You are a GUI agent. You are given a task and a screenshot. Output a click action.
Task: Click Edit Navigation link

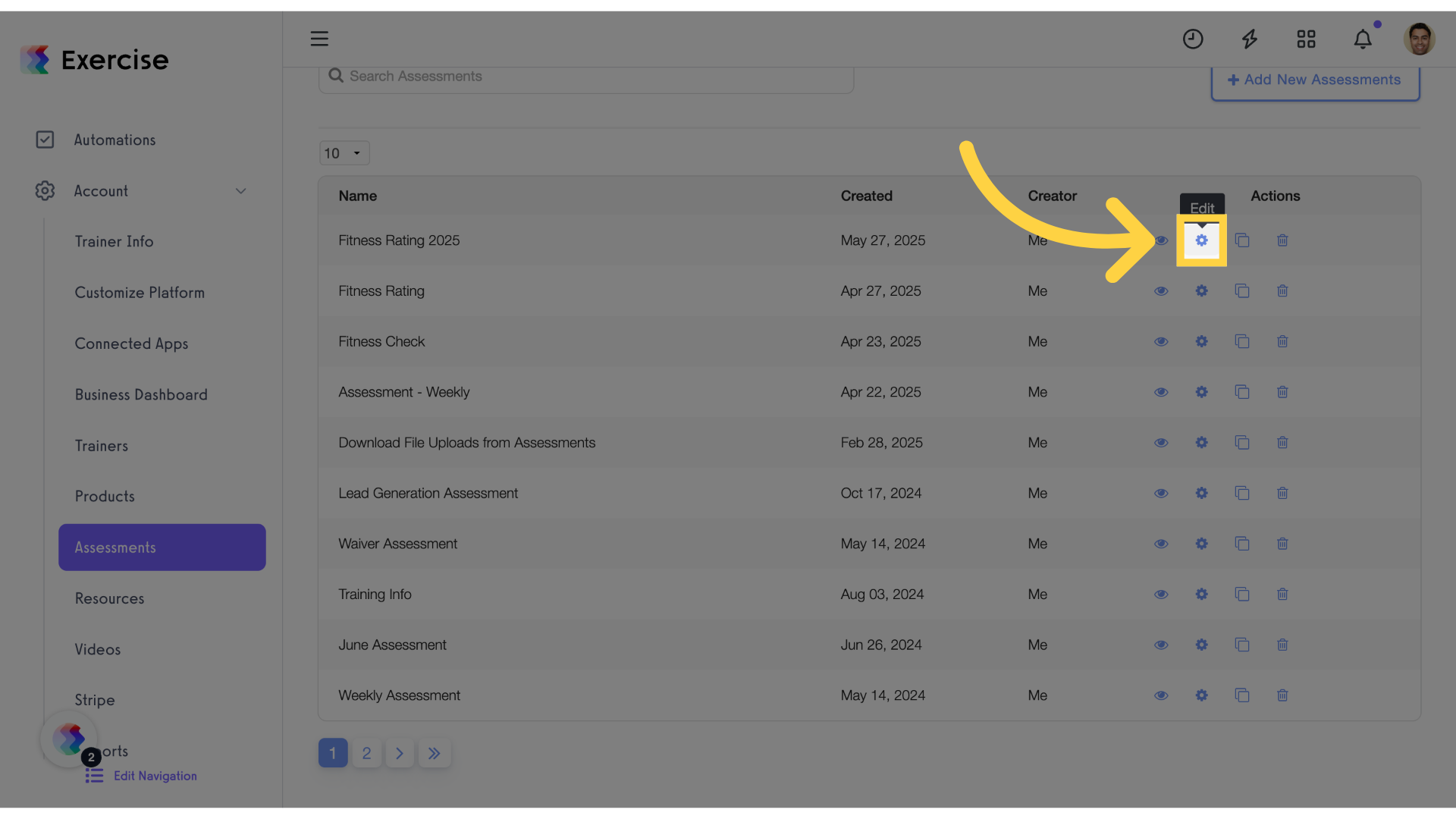(141, 776)
